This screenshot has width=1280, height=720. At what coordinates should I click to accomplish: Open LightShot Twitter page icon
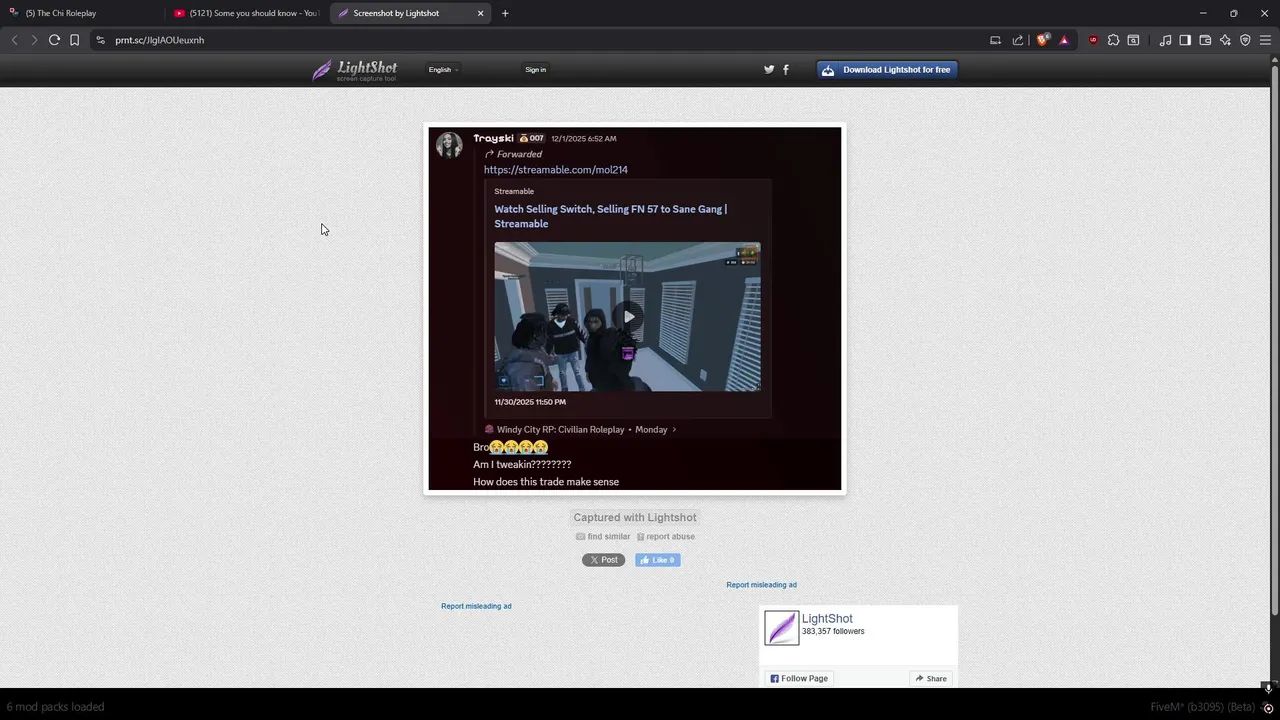tap(769, 69)
